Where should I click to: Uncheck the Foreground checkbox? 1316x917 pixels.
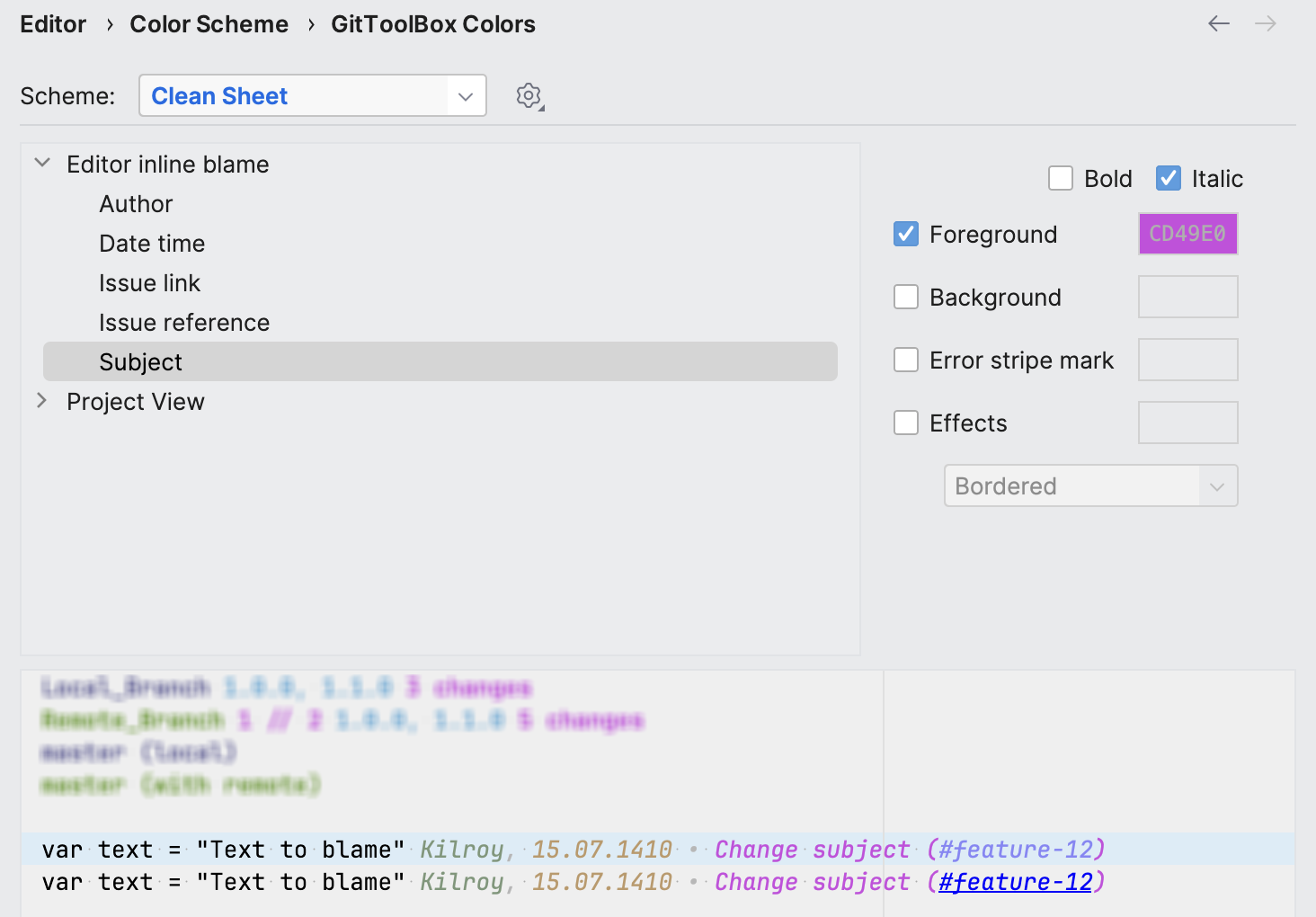[905, 234]
